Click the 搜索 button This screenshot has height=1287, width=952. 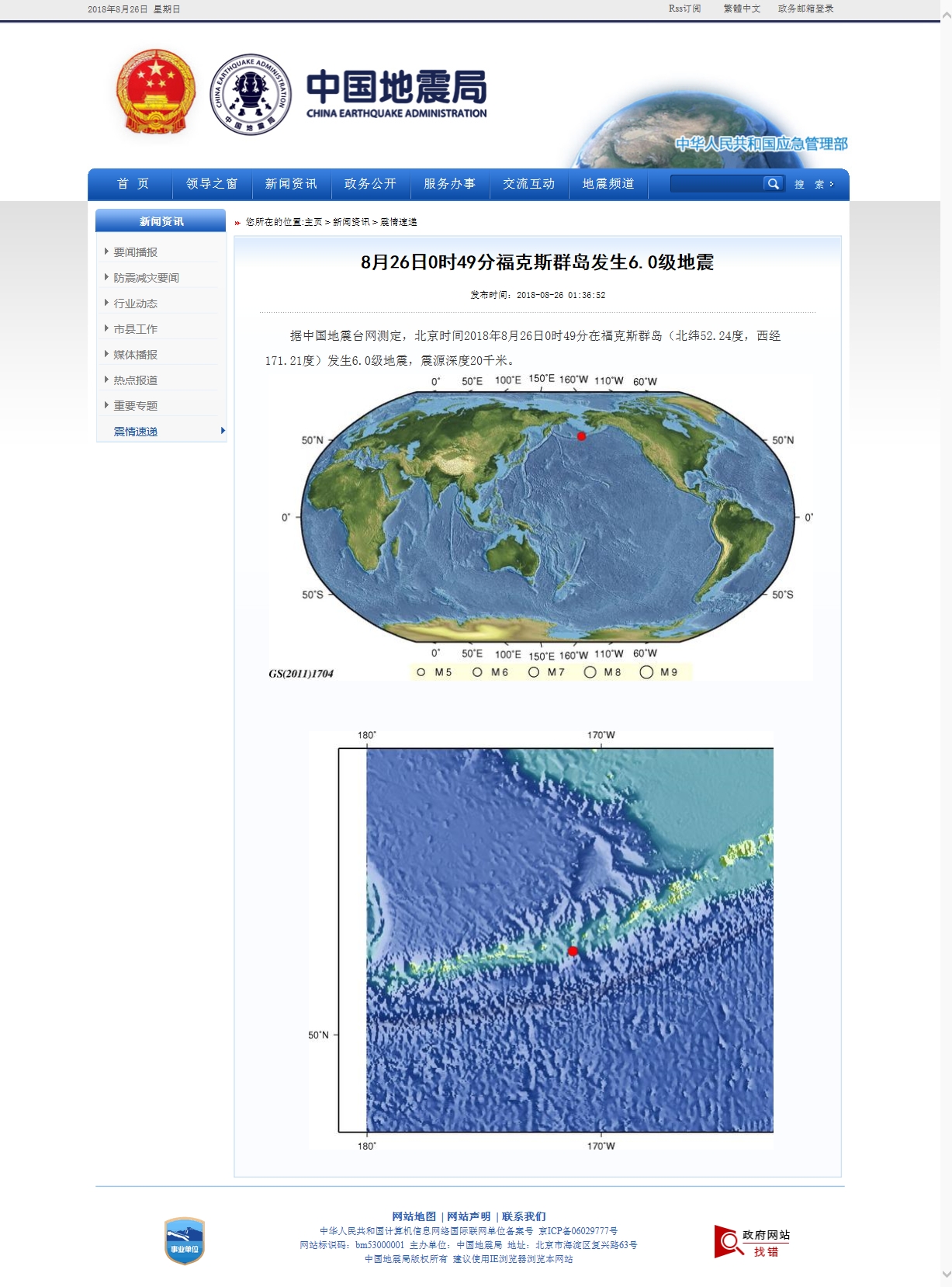click(x=813, y=185)
